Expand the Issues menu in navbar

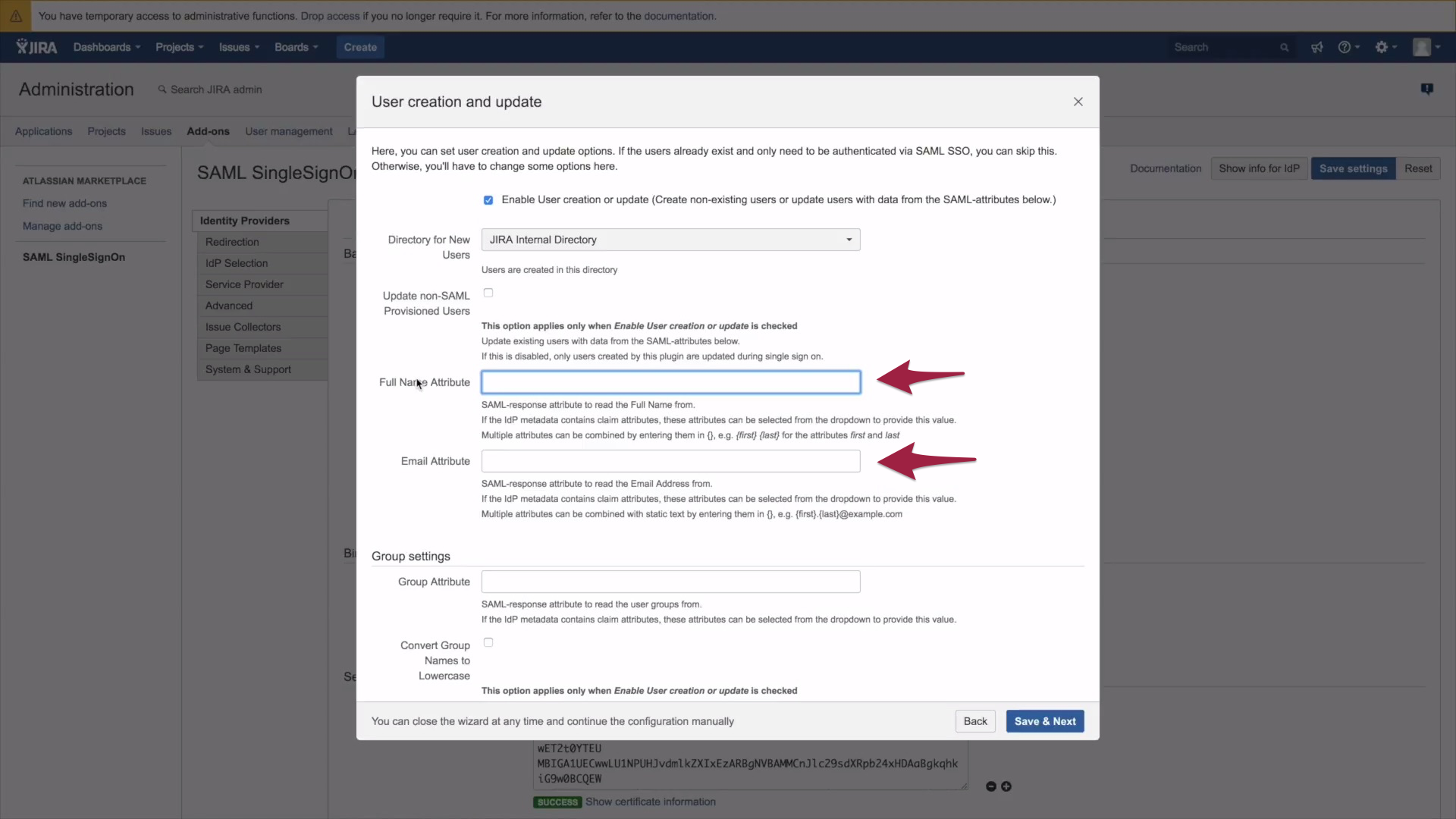(x=239, y=47)
